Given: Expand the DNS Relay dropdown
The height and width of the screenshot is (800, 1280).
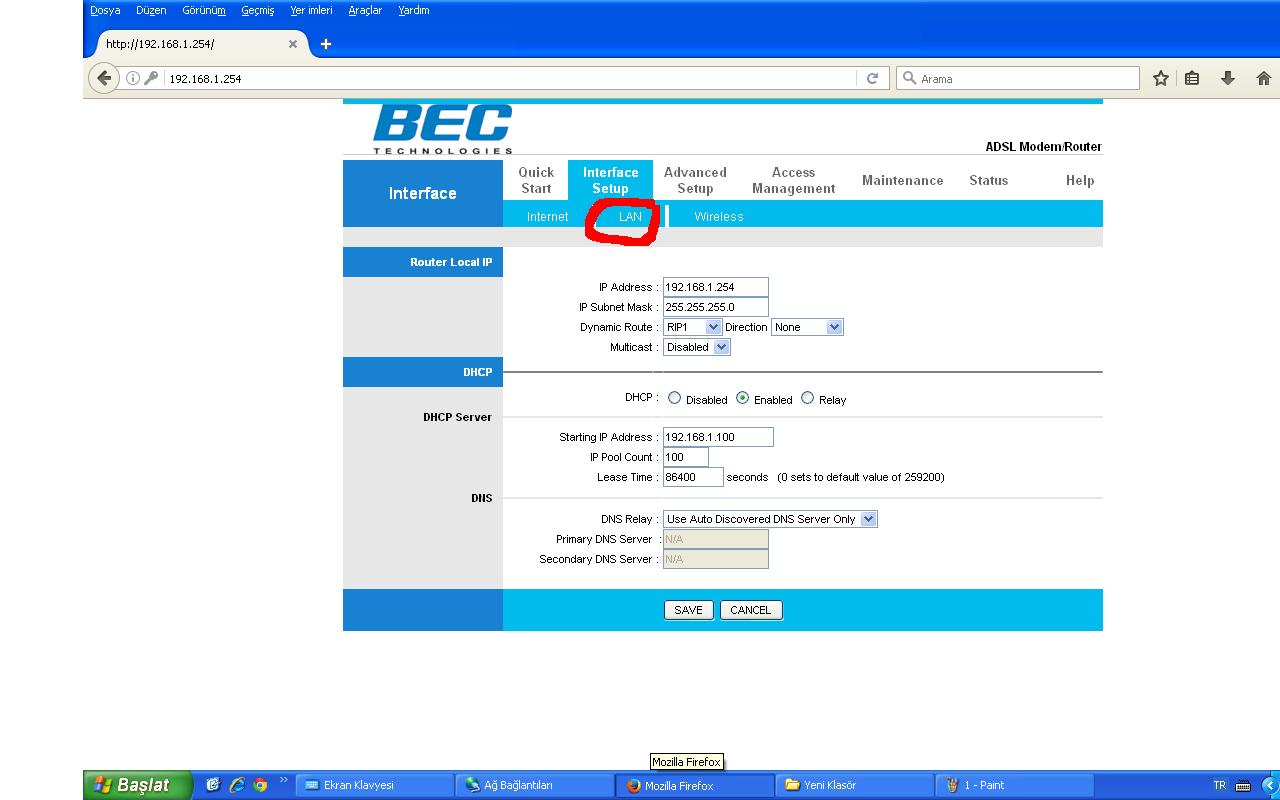Looking at the screenshot, I should [769, 519].
